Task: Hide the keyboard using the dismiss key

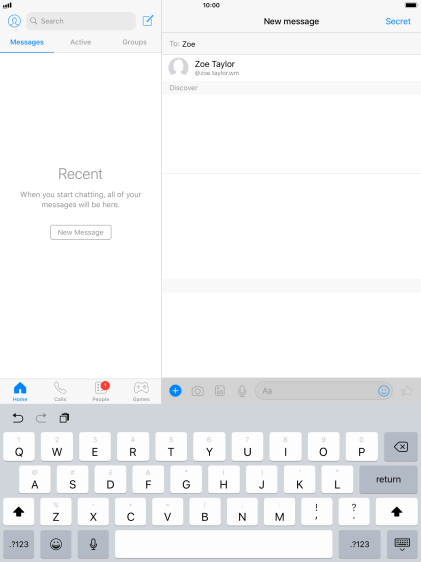Action: 402,544
